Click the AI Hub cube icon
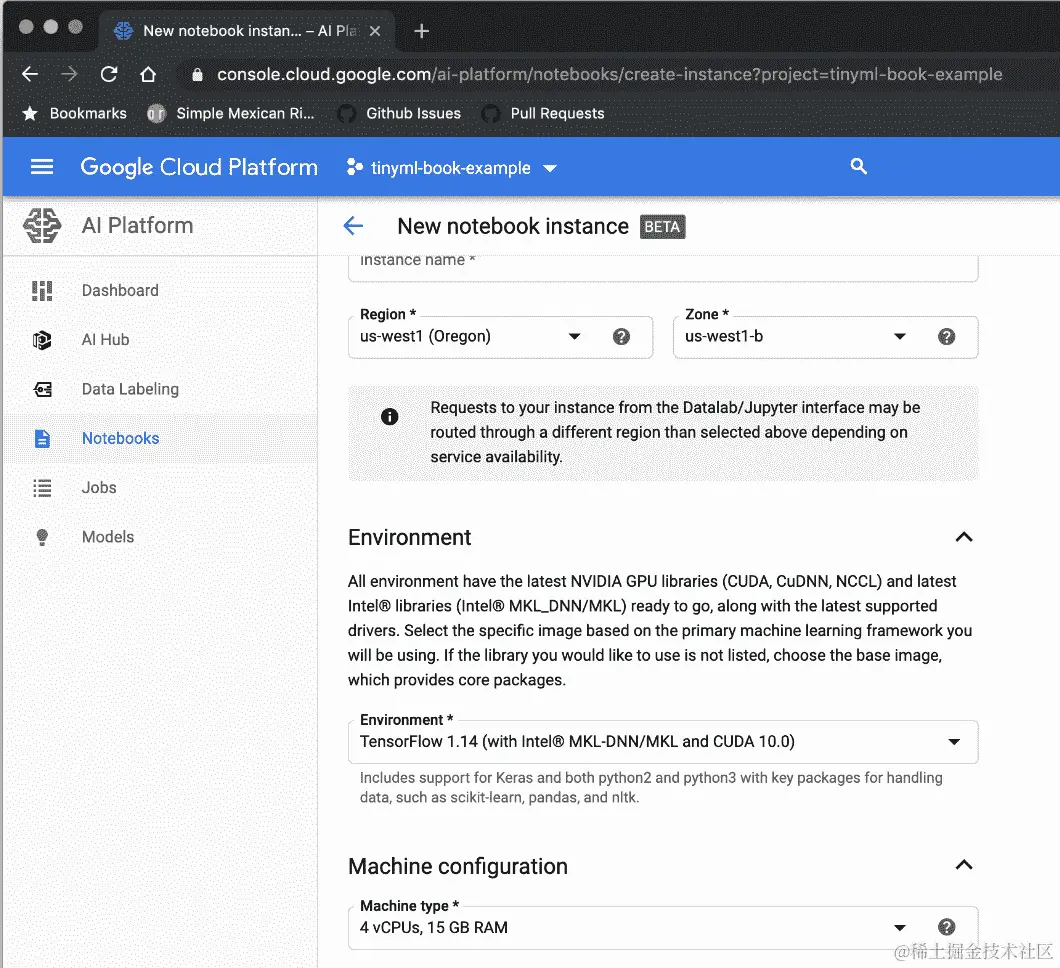This screenshot has height=968, width=1060. (42, 340)
